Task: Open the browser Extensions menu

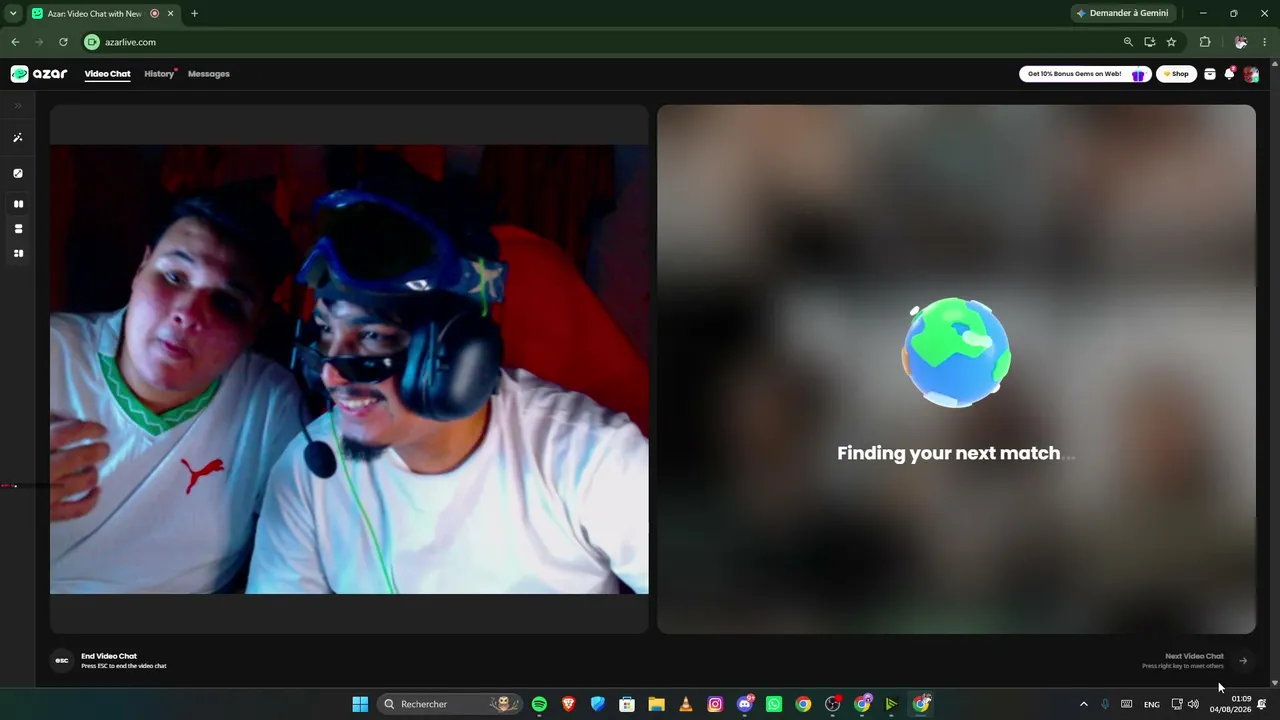Action: point(1205,42)
